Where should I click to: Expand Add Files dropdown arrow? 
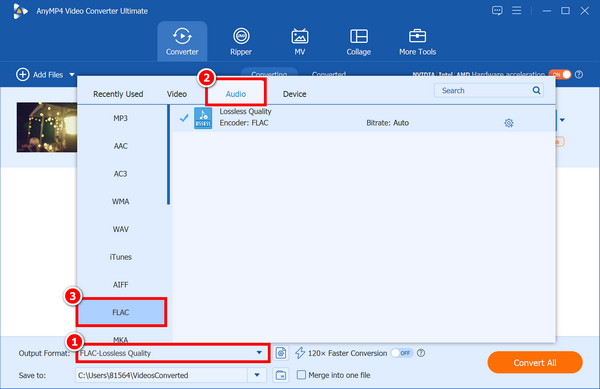click(72, 75)
